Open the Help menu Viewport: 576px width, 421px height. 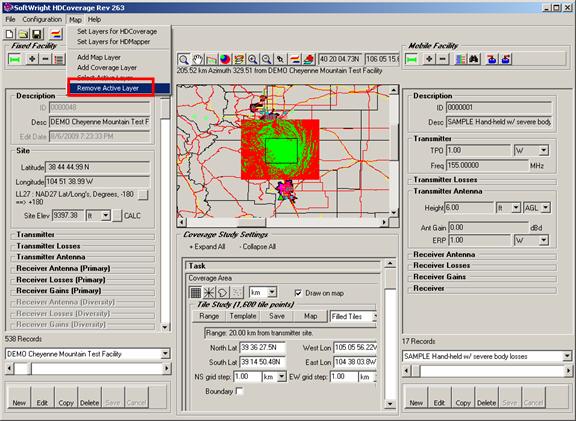click(x=94, y=19)
